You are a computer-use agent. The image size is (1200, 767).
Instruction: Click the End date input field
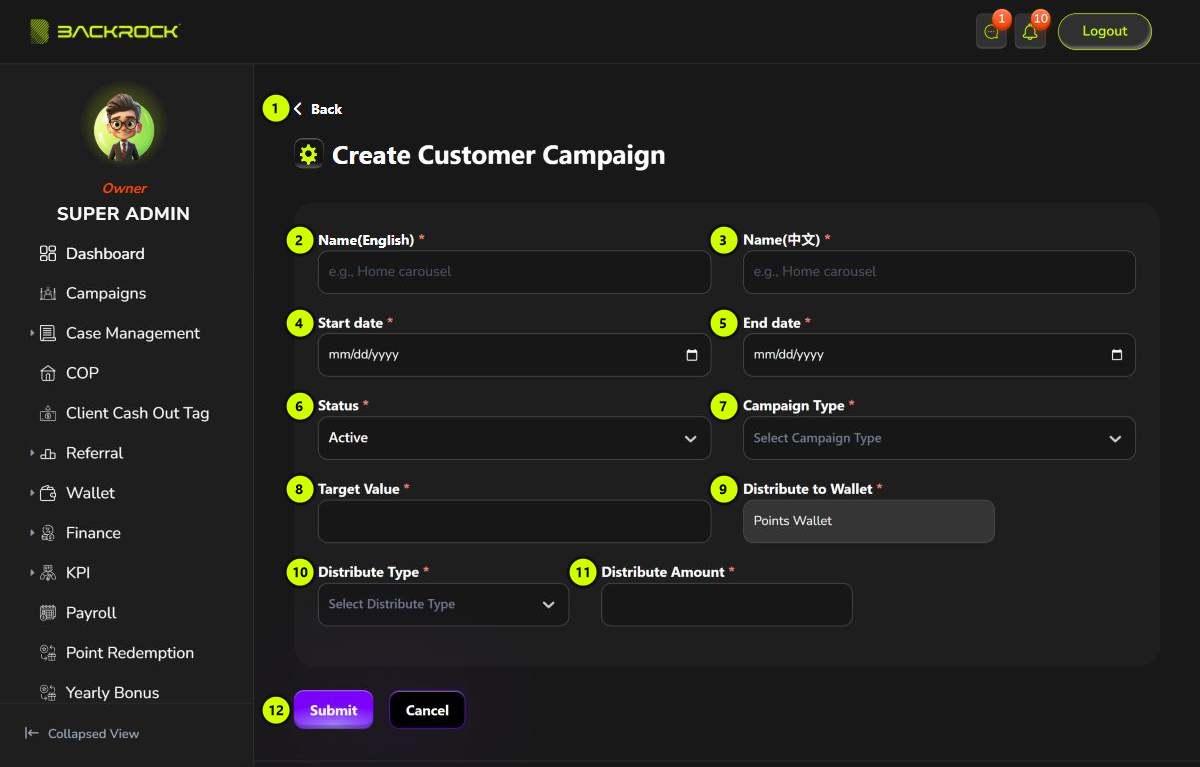[939, 355]
